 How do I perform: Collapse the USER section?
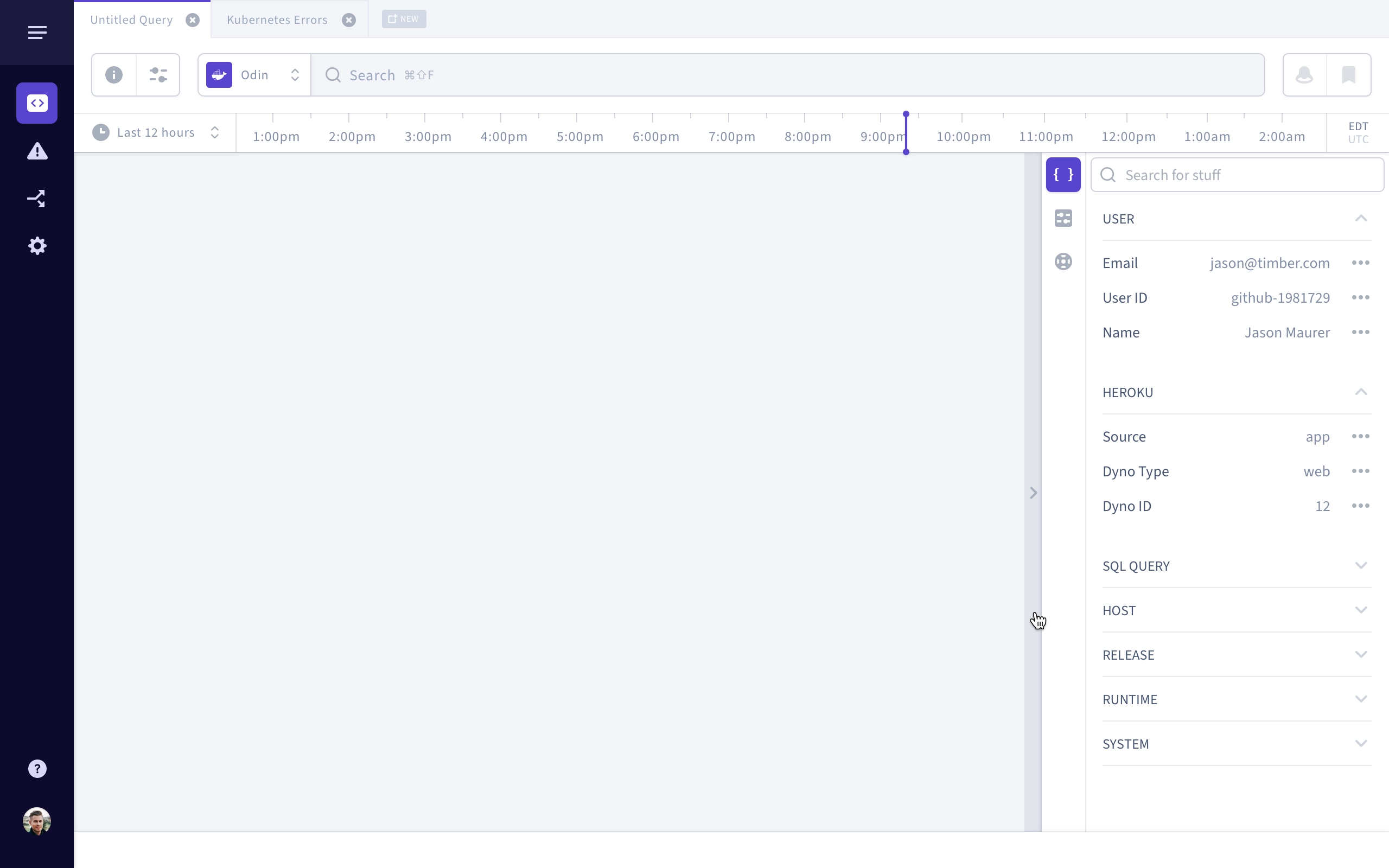click(1361, 218)
